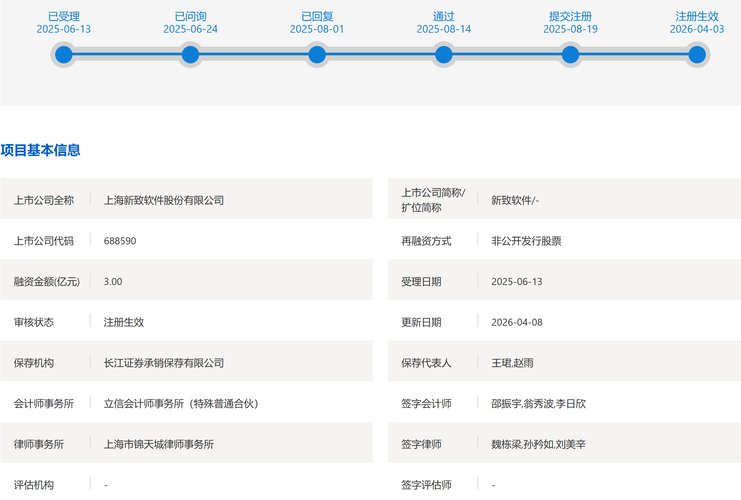Click the 已回复 timeline node dot
The height and width of the screenshot is (500, 741).
click(317, 55)
